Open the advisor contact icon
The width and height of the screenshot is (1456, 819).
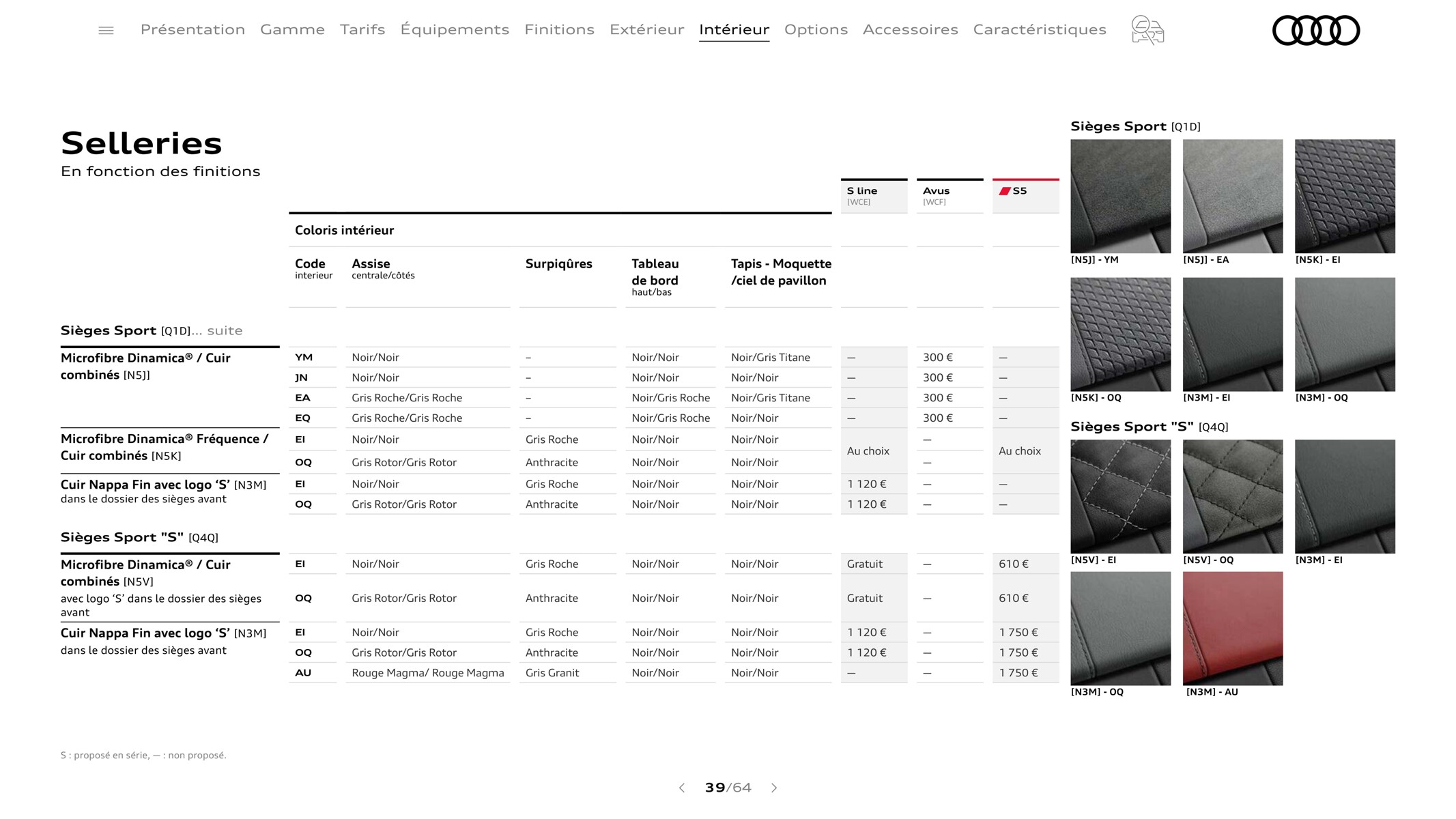click(x=1147, y=30)
